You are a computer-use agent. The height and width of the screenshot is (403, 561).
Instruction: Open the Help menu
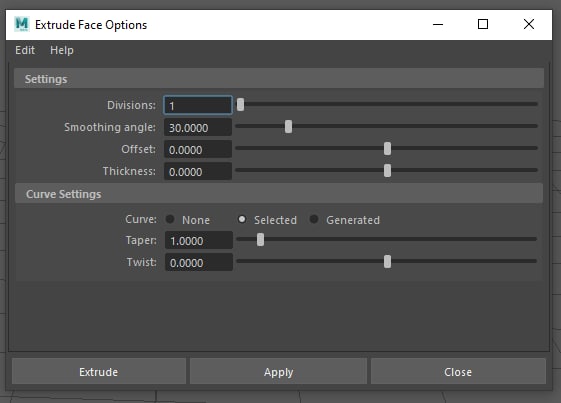coord(62,50)
